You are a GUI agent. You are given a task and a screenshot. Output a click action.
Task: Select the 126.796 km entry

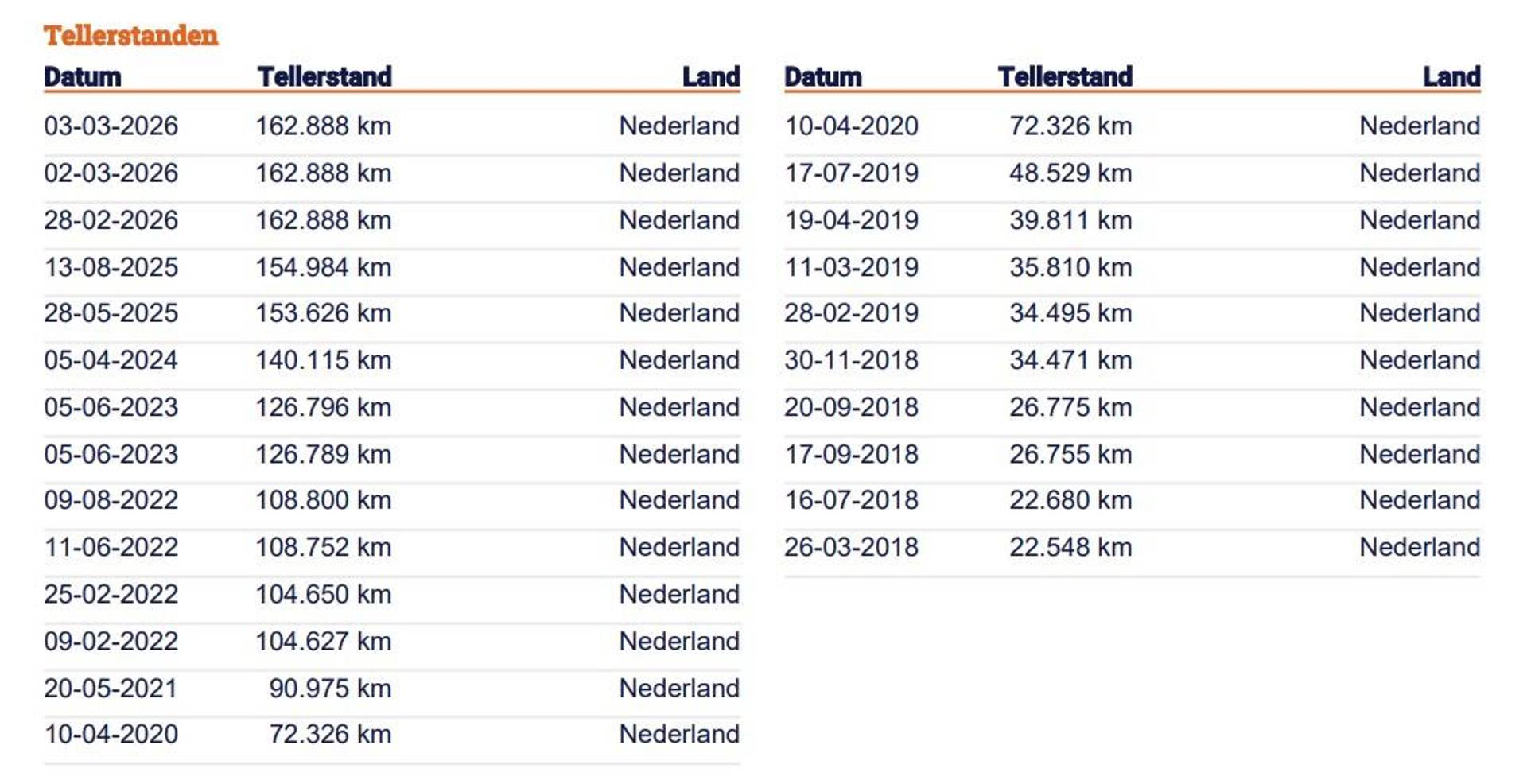(x=323, y=407)
